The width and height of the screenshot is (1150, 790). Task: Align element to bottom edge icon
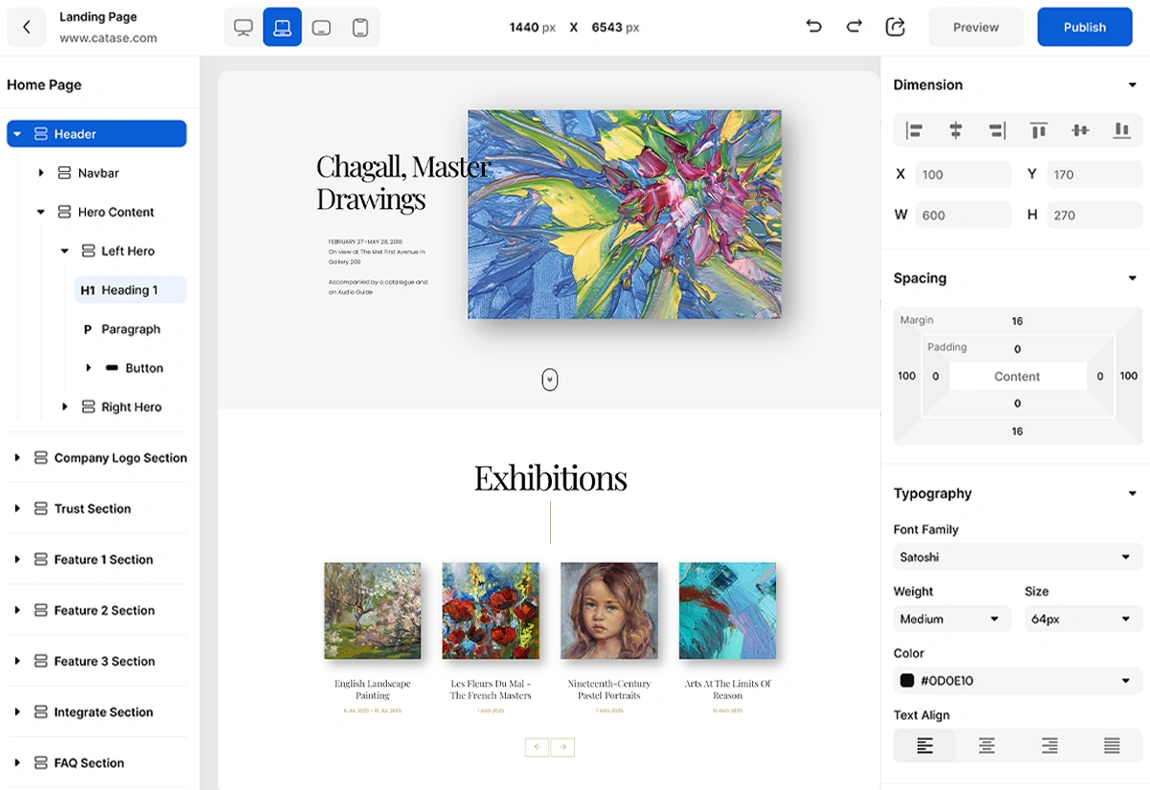click(1122, 130)
